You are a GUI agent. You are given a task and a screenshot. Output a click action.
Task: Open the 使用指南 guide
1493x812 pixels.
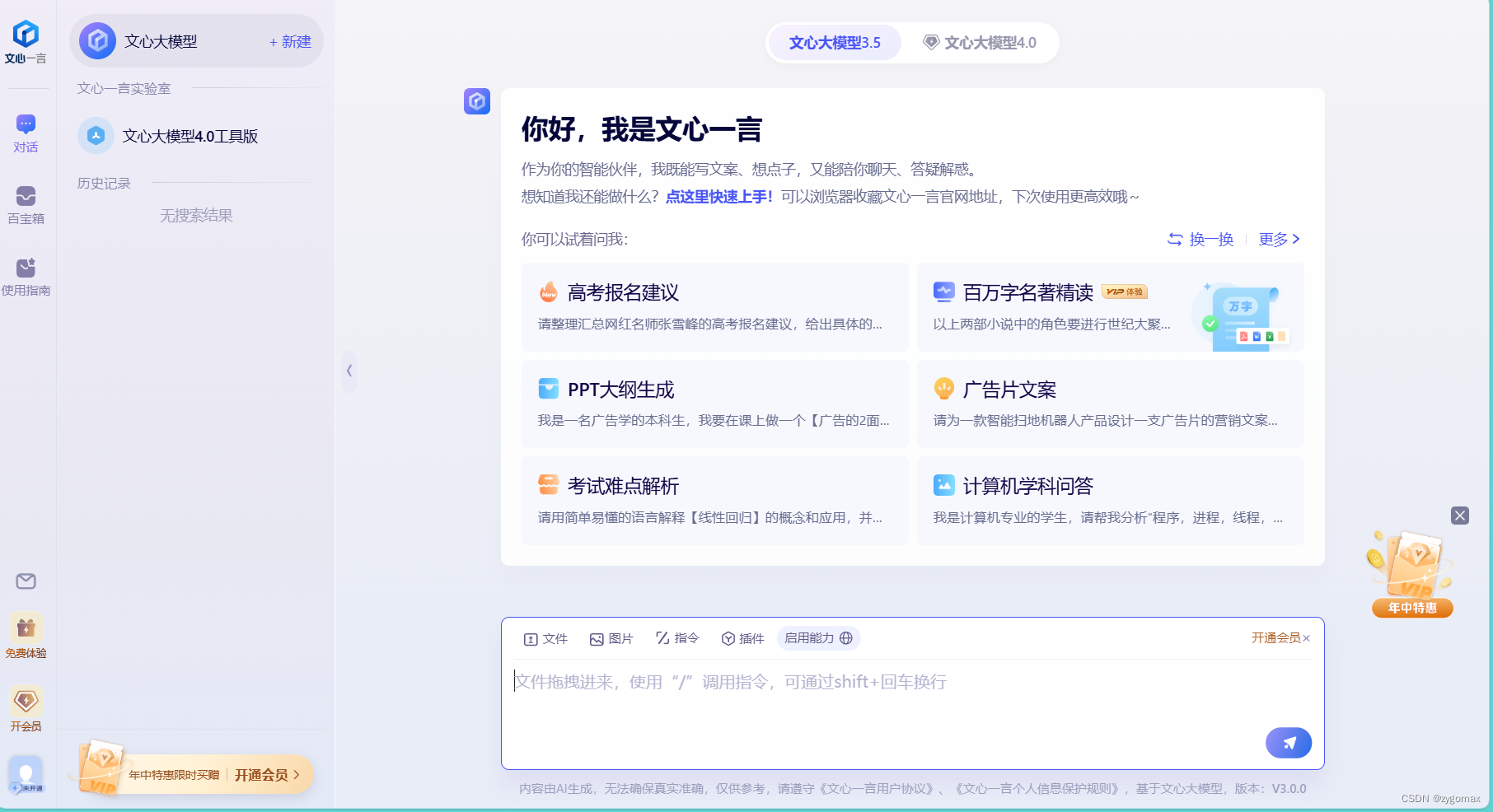pyautogui.click(x=26, y=277)
